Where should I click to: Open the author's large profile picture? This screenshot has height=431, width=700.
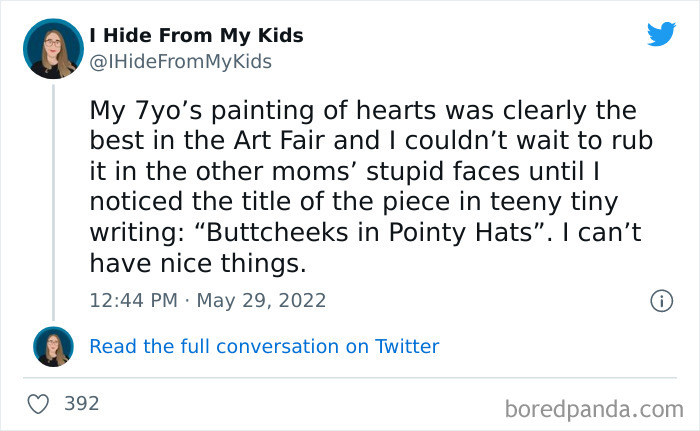click(x=53, y=48)
